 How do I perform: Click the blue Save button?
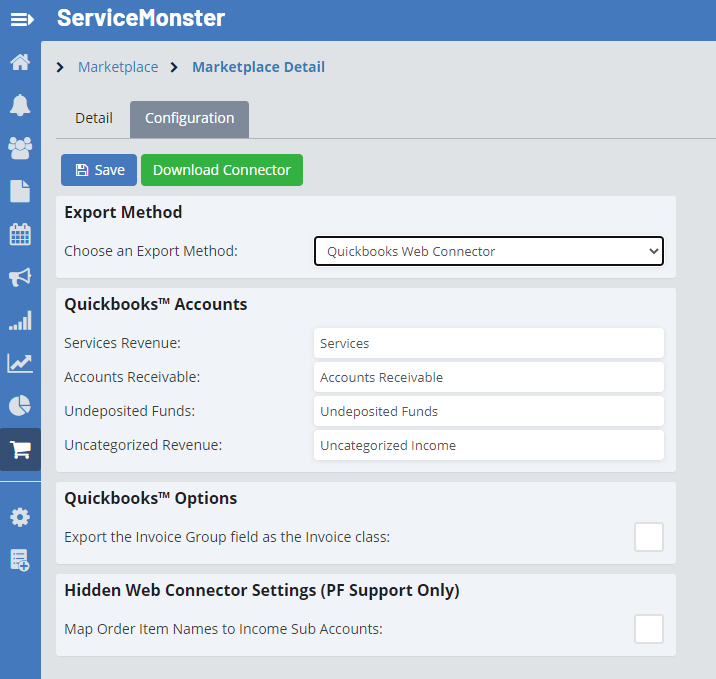pos(99,170)
